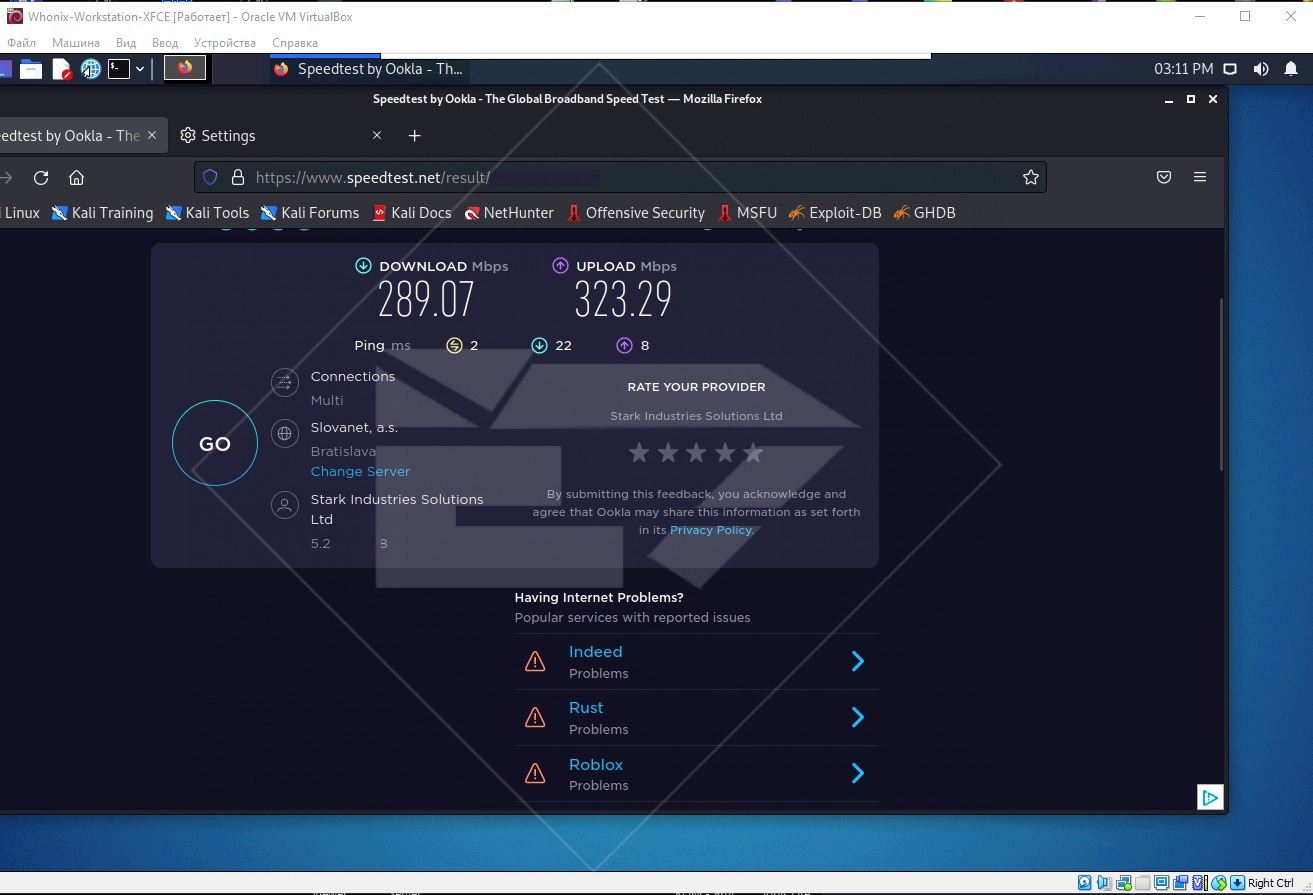Click the Slovanet server globe icon

click(285, 433)
